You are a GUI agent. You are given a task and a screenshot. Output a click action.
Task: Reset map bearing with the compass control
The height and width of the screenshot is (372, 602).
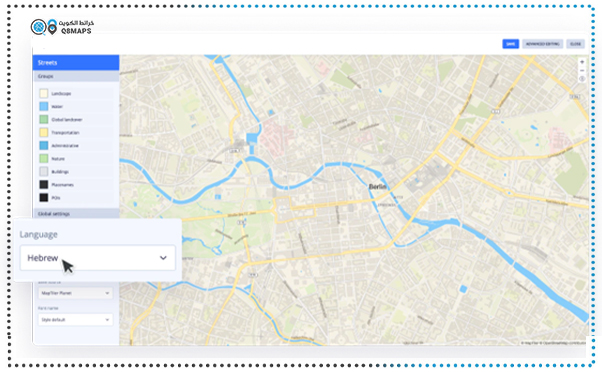pyautogui.click(x=582, y=79)
